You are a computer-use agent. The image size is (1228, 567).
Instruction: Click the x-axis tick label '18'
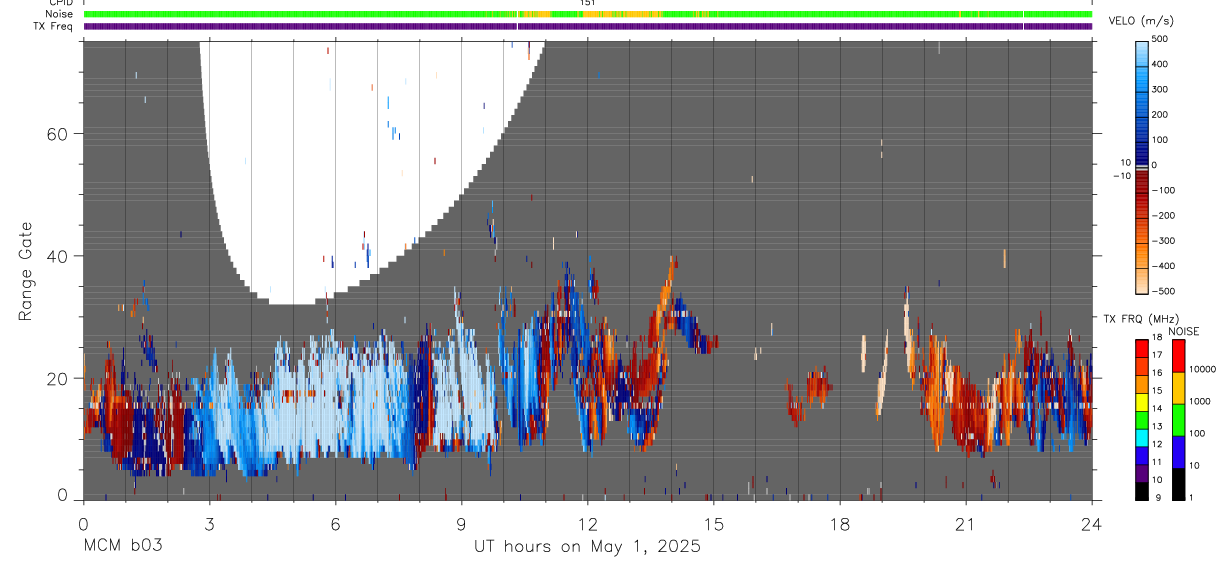coord(840,524)
